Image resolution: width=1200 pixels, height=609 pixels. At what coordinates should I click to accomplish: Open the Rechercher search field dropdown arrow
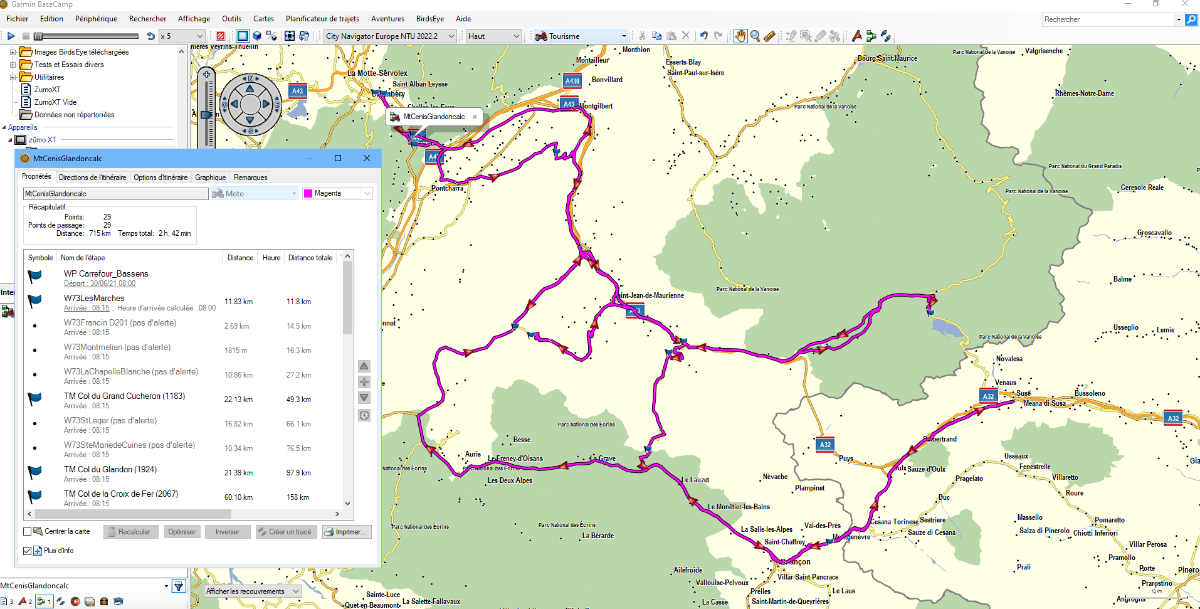click(x=1177, y=19)
